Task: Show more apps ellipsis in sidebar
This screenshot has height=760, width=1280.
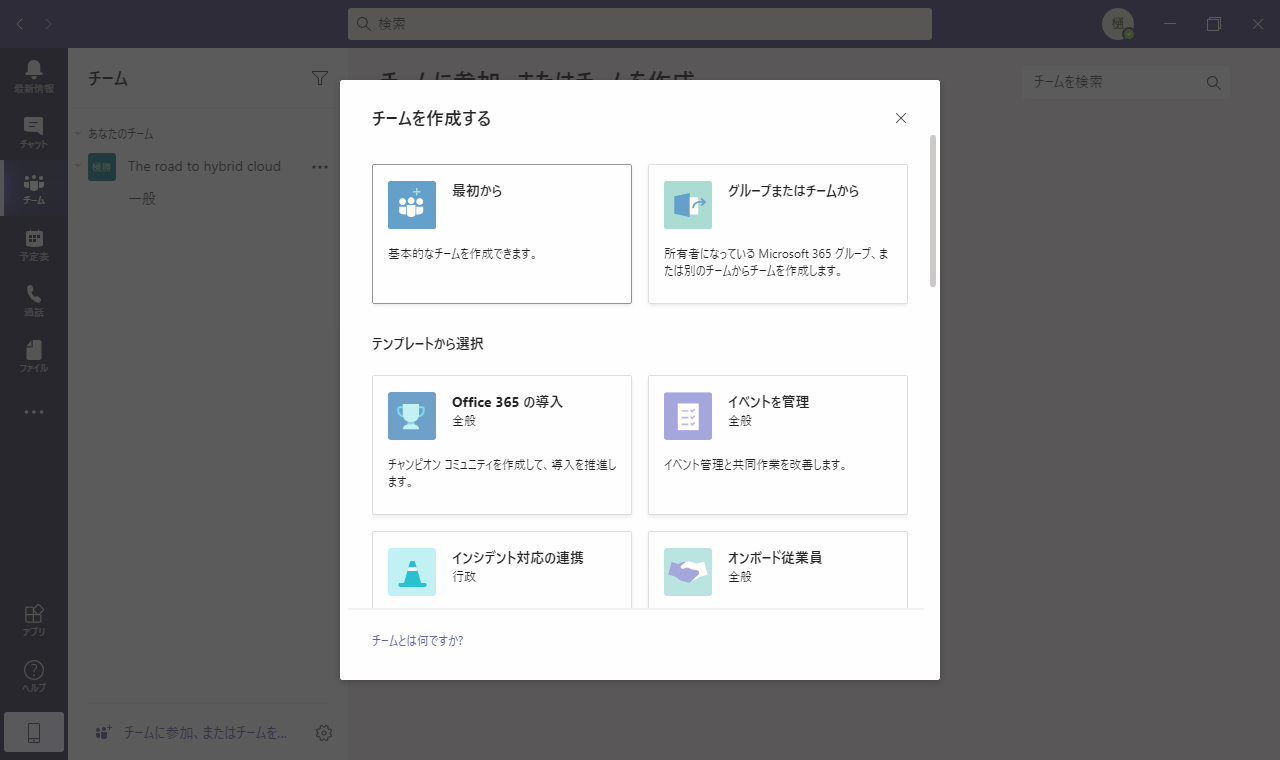Action: (34, 412)
